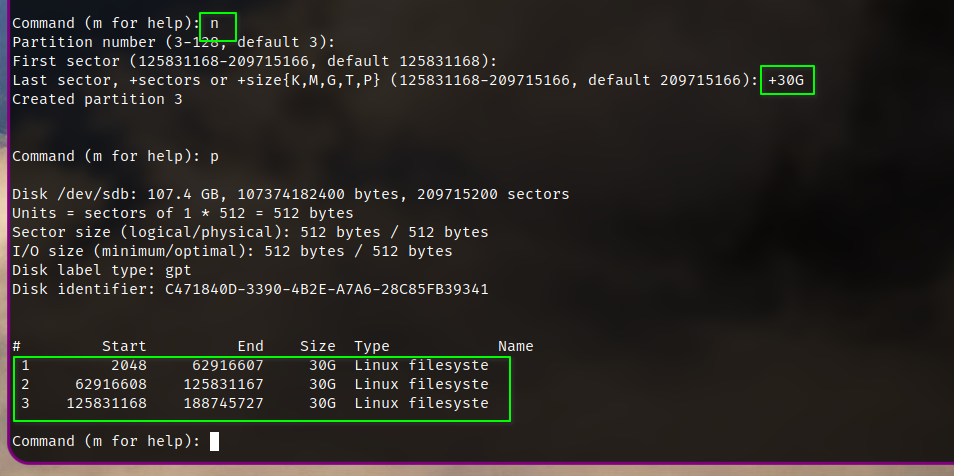Click the 'End' column header
This screenshot has width=954, height=476.
click(250, 347)
